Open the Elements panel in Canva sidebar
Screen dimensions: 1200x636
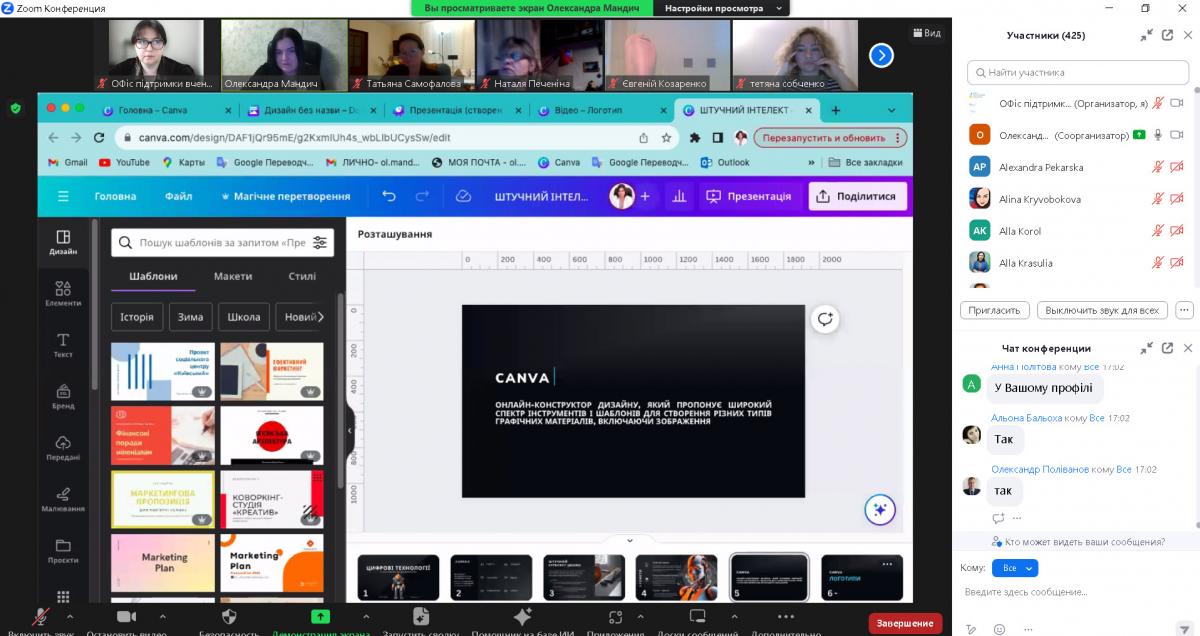coord(63,293)
